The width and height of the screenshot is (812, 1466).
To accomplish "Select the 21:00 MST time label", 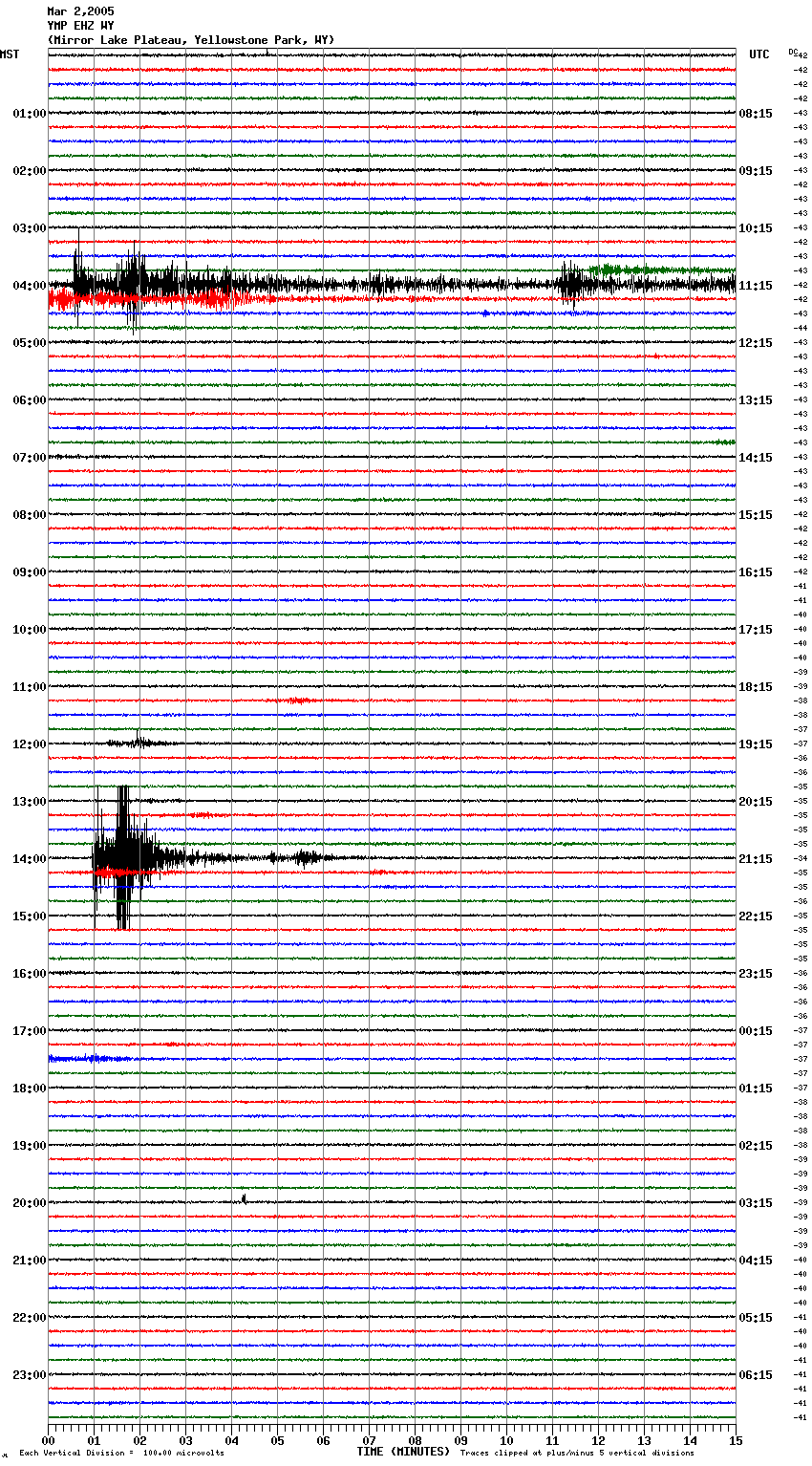I will [x=30, y=1261].
